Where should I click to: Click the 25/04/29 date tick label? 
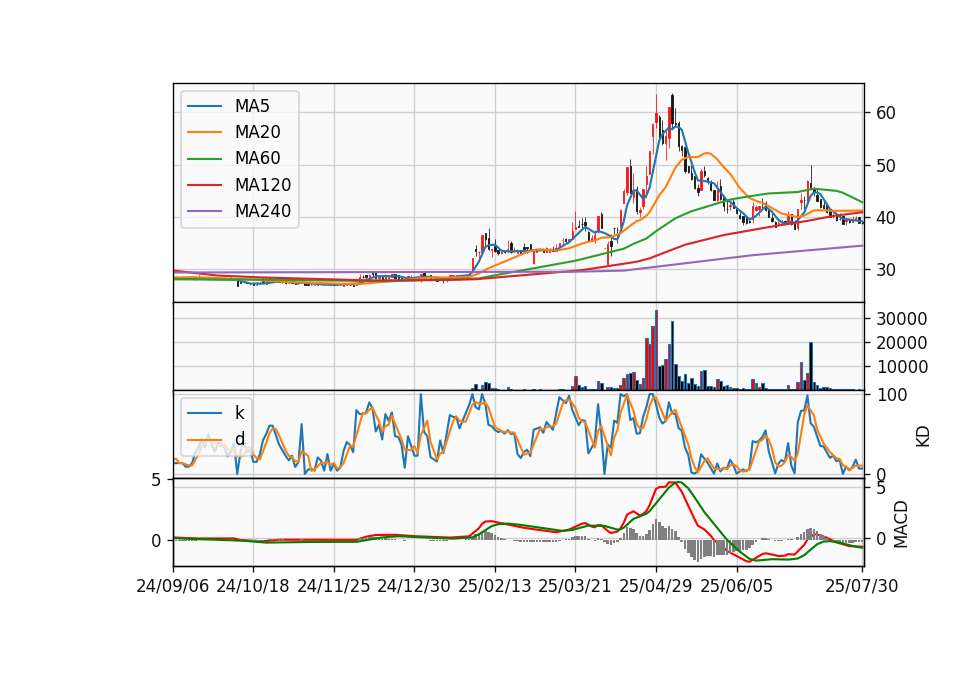[656, 586]
